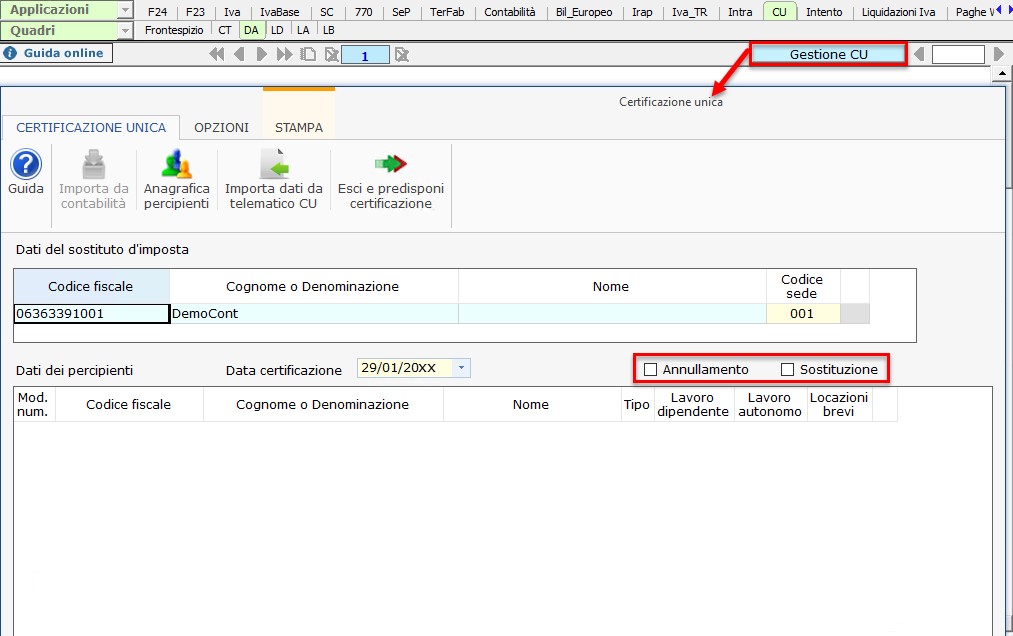Click the Codice sede field 001
Image resolution: width=1013 pixels, height=636 pixels.
pos(802,313)
